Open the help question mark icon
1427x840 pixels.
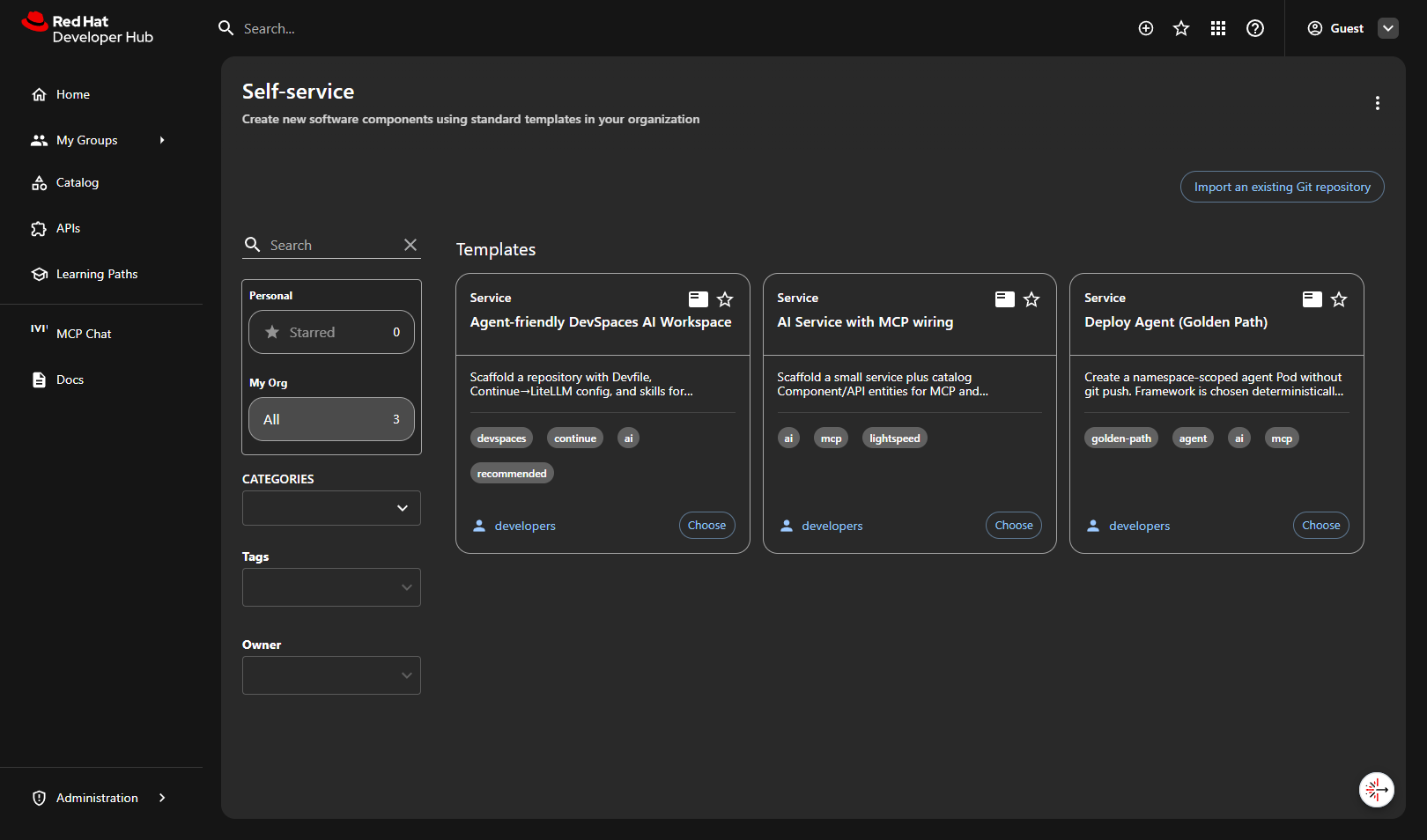click(x=1255, y=28)
